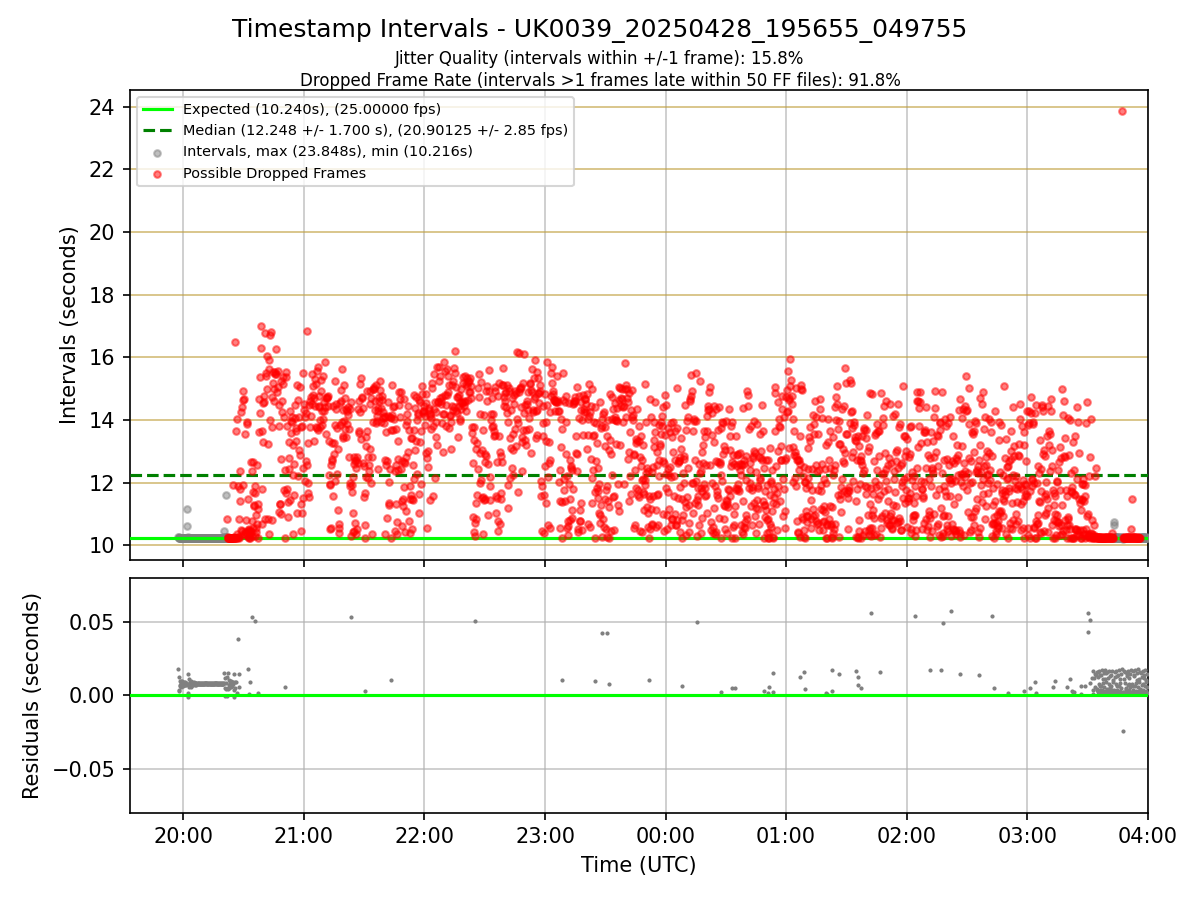Click the 20 tick on the intervals axis
This screenshot has height=900, width=1200.
pyautogui.click(x=103, y=232)
